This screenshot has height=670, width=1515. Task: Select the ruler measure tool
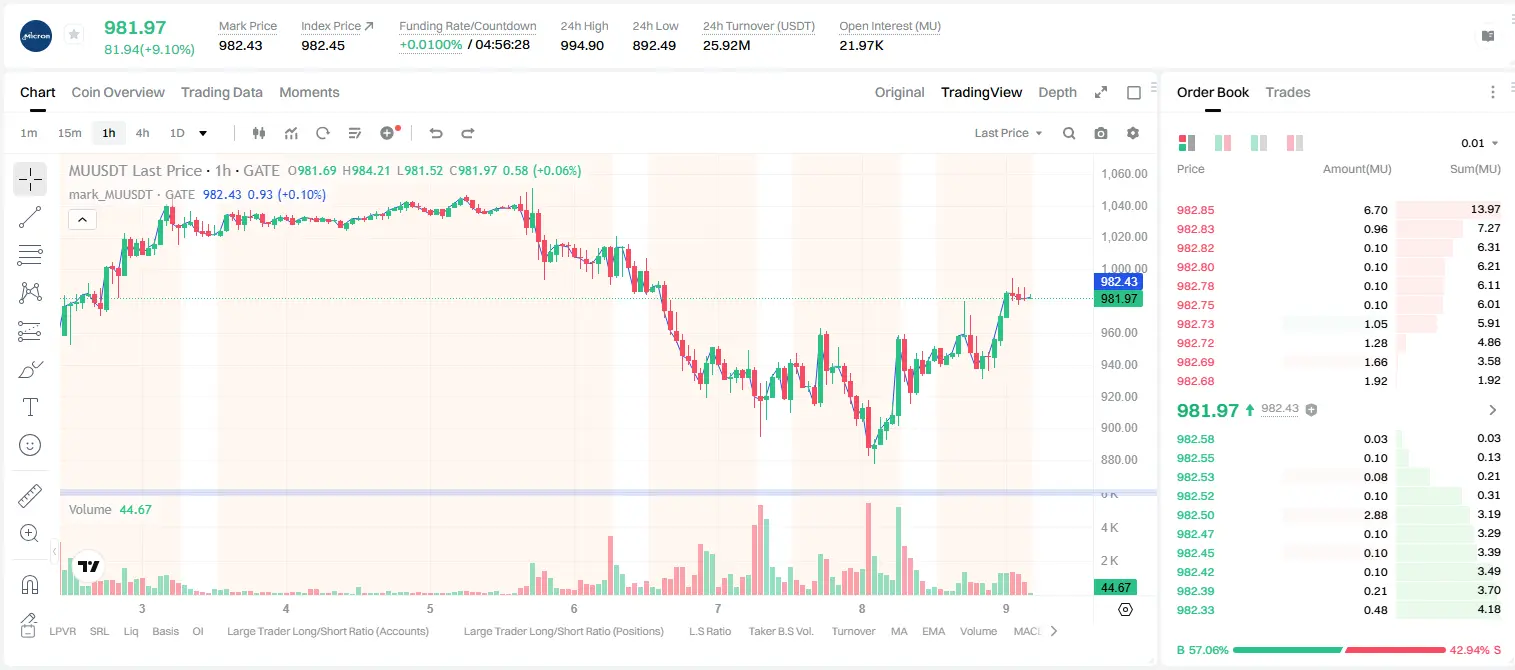(30, 495)
